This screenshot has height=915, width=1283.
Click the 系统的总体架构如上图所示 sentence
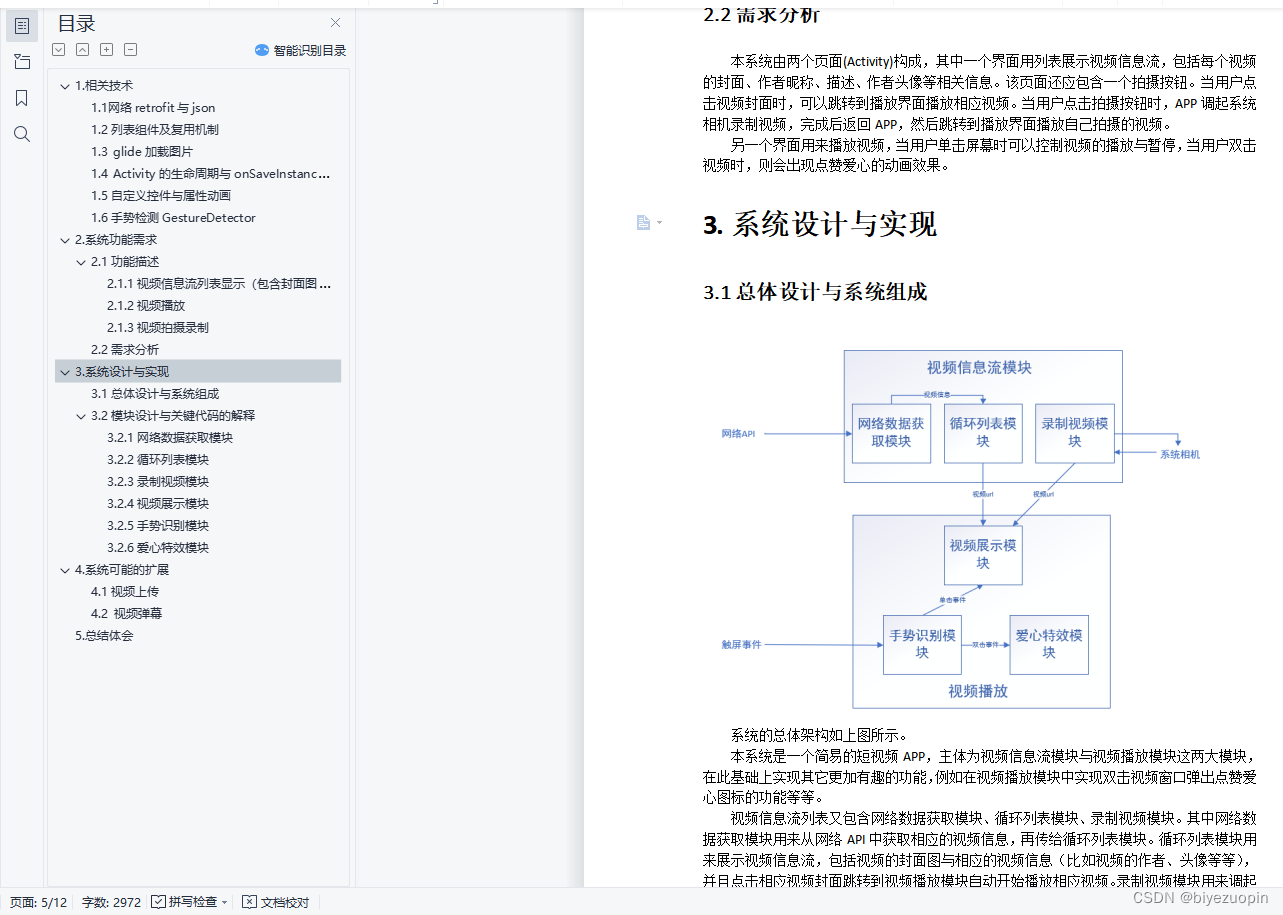click(819, 736)
